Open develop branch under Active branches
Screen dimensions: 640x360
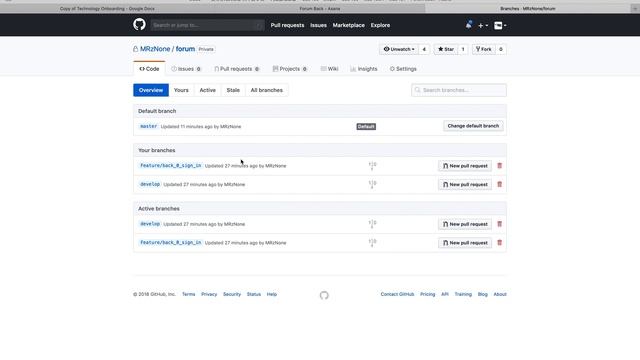(x=150, y=224)
